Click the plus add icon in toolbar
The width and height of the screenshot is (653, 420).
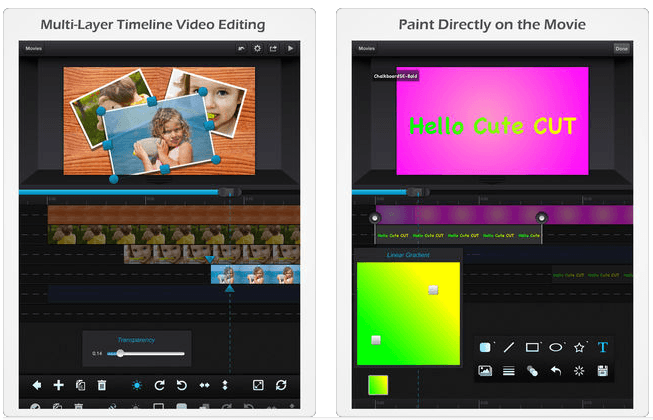[x=59, y=385]
